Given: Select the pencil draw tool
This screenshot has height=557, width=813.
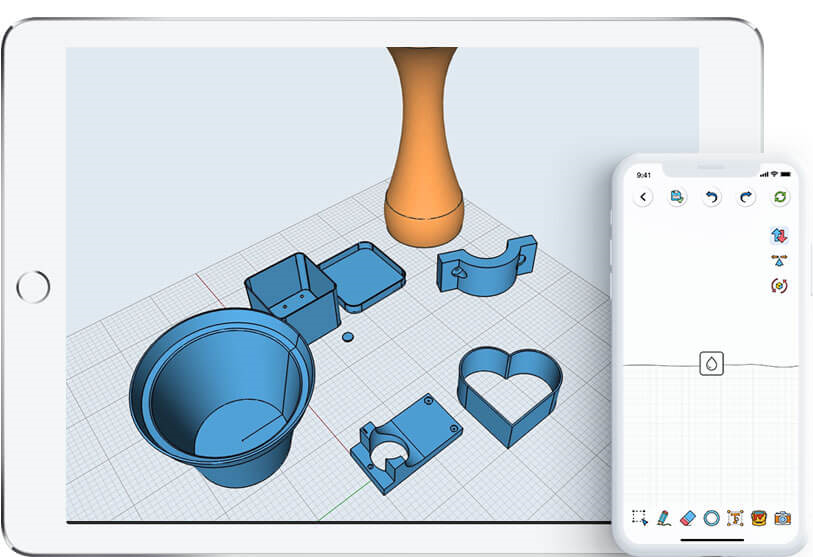Looking at the screenshot, I should (x=664, y=517).
